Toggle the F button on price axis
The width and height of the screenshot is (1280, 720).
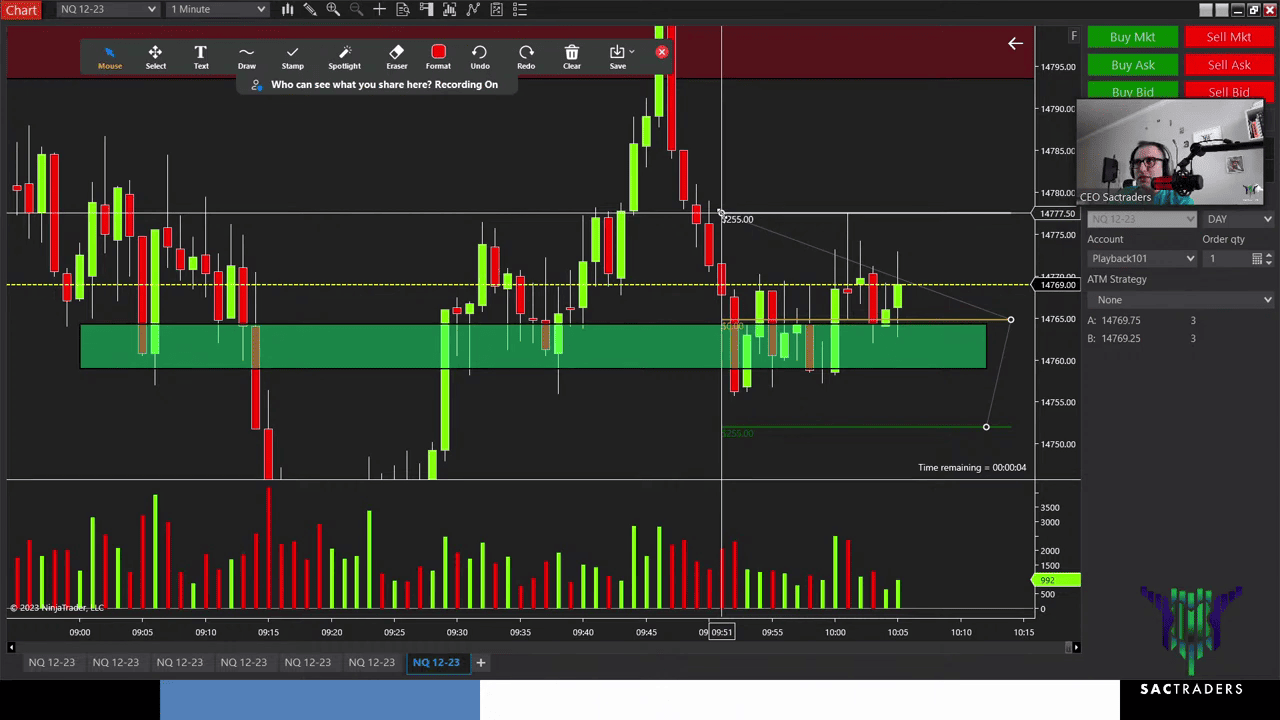(1074, 36)
